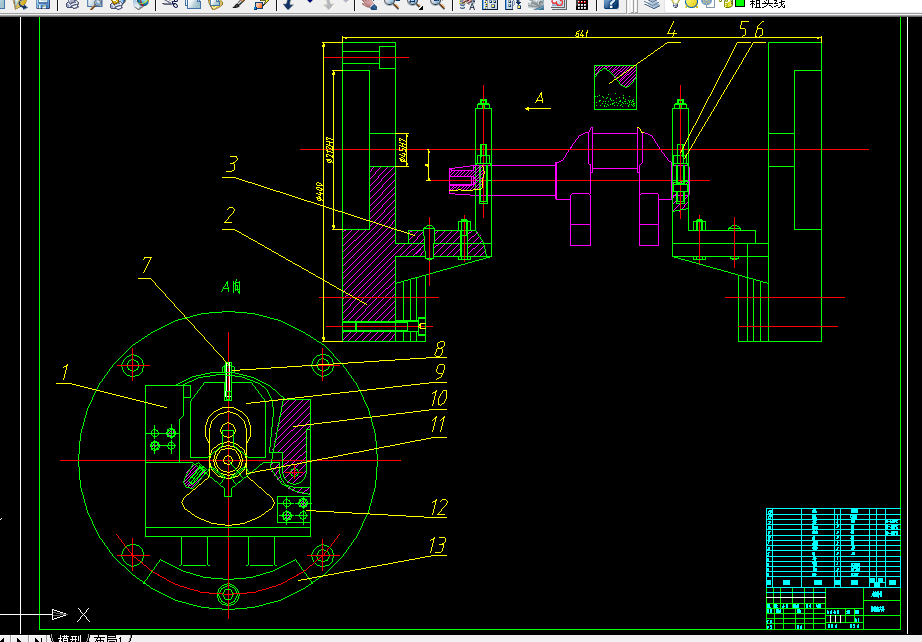922x642 pixels.
Task: Click the Cut scissors icon
Action: point(170,4)
